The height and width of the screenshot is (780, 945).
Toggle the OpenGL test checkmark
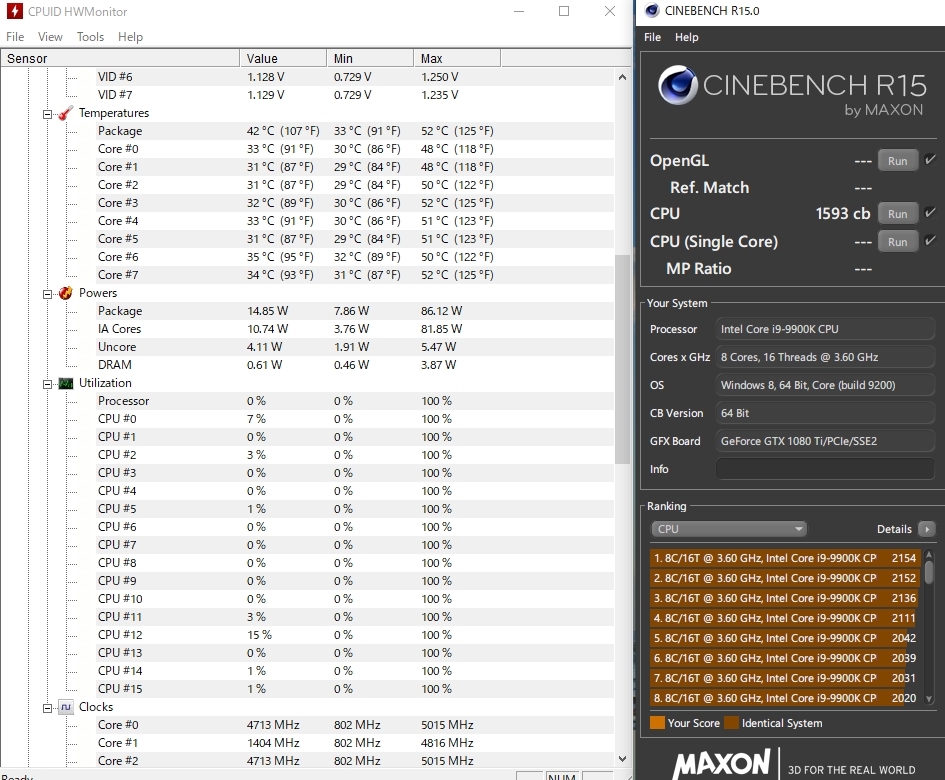[930, 160]
